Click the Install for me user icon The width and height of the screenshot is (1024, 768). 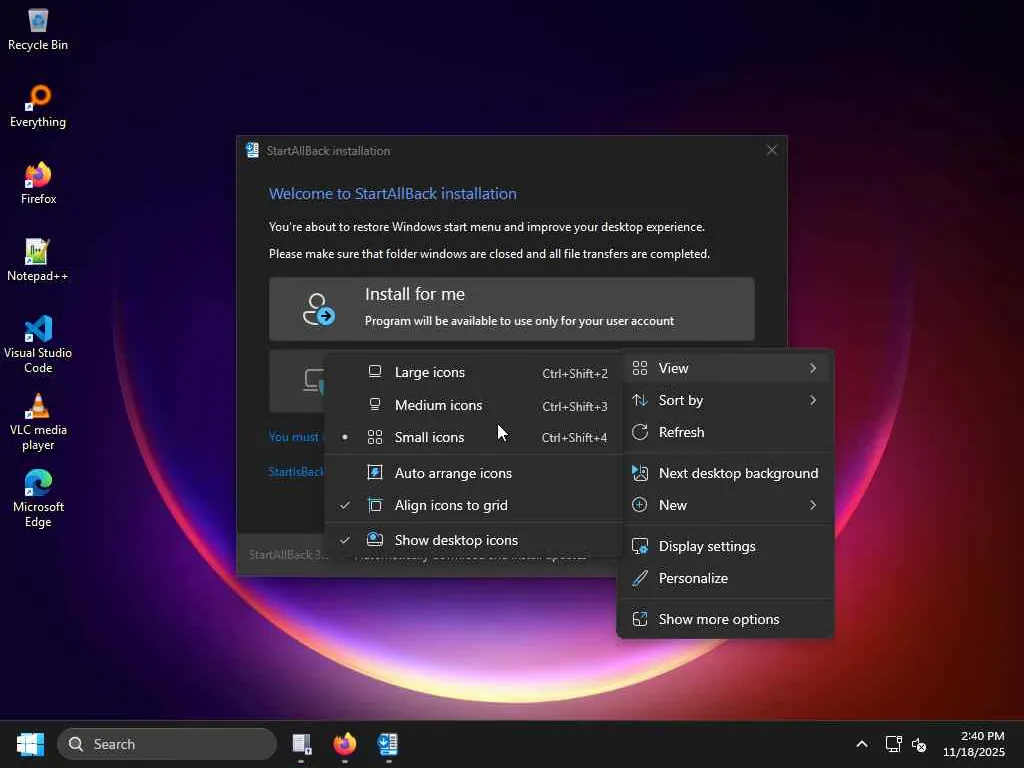(x=318, y=309)
